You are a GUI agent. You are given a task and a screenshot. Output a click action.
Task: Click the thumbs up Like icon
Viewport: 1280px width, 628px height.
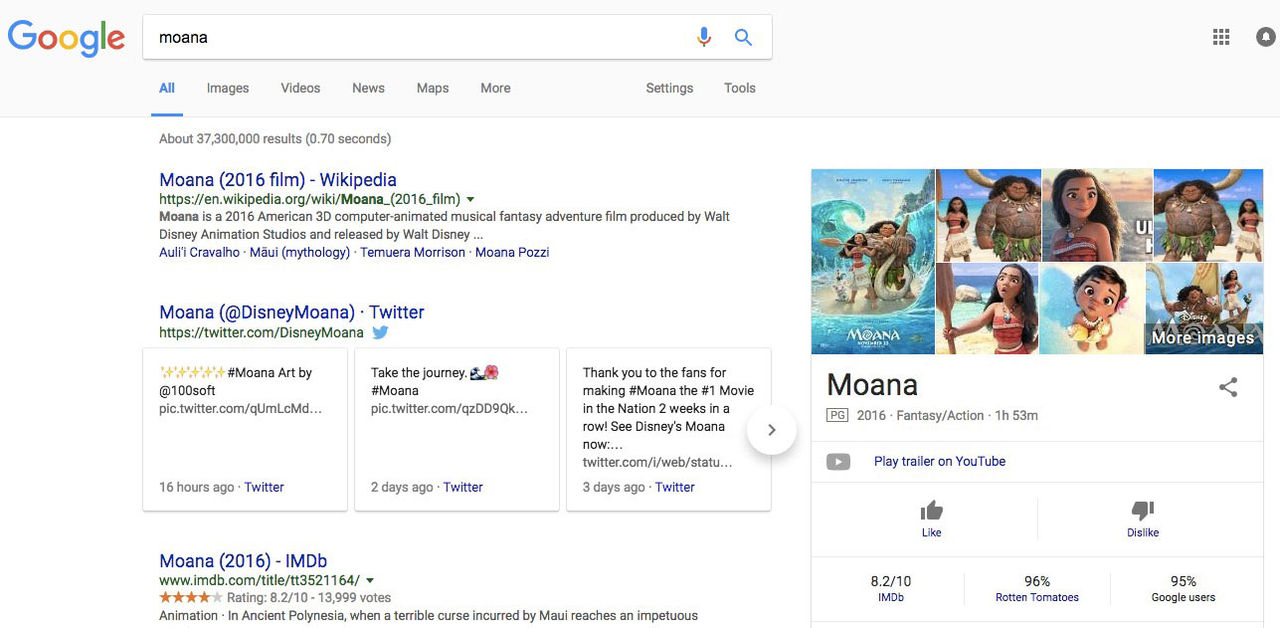[x=932, y=510]
